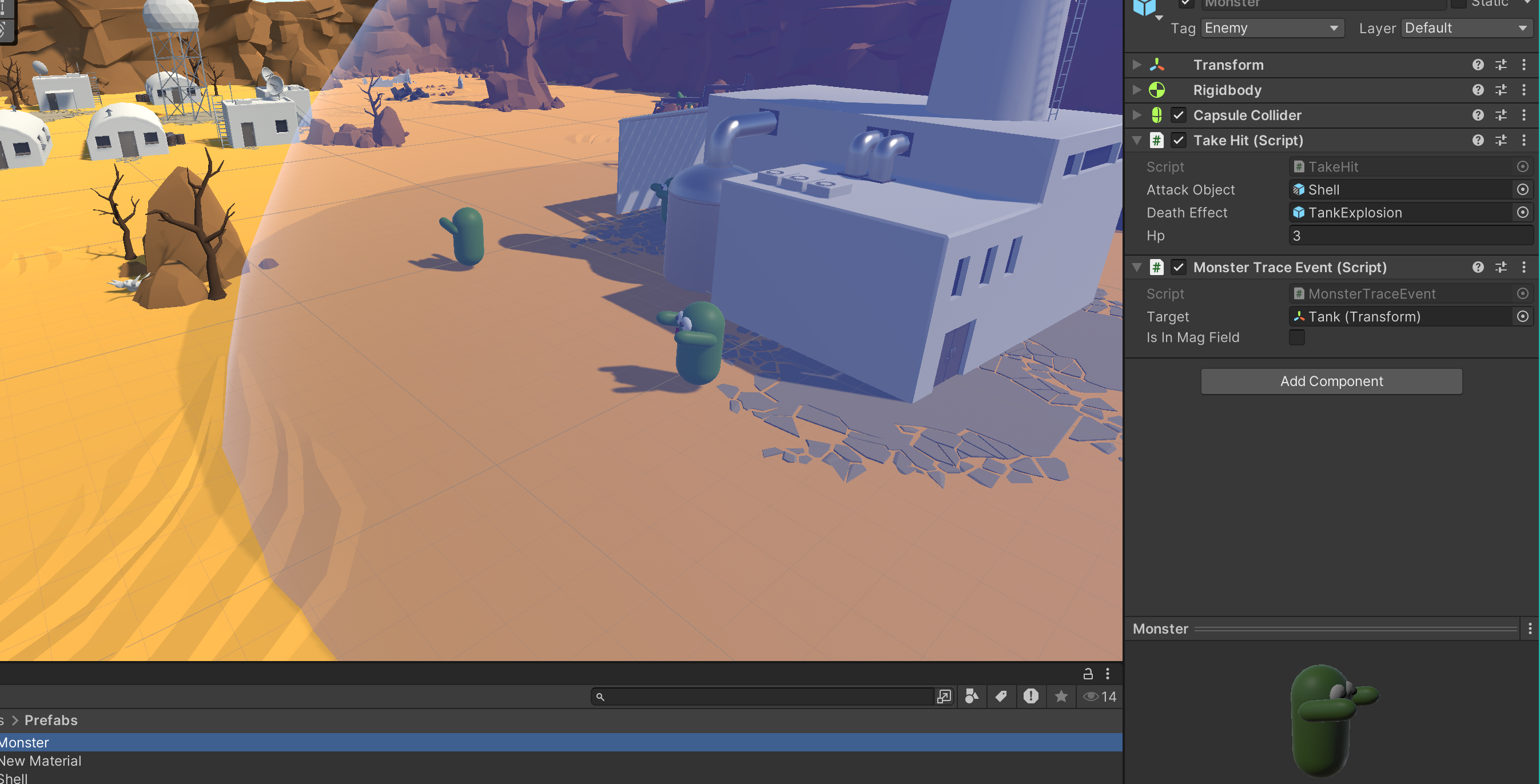Screen dimensions: 1540x784
Task: Click object picker beside Shell field
Action: point(1522,190)
